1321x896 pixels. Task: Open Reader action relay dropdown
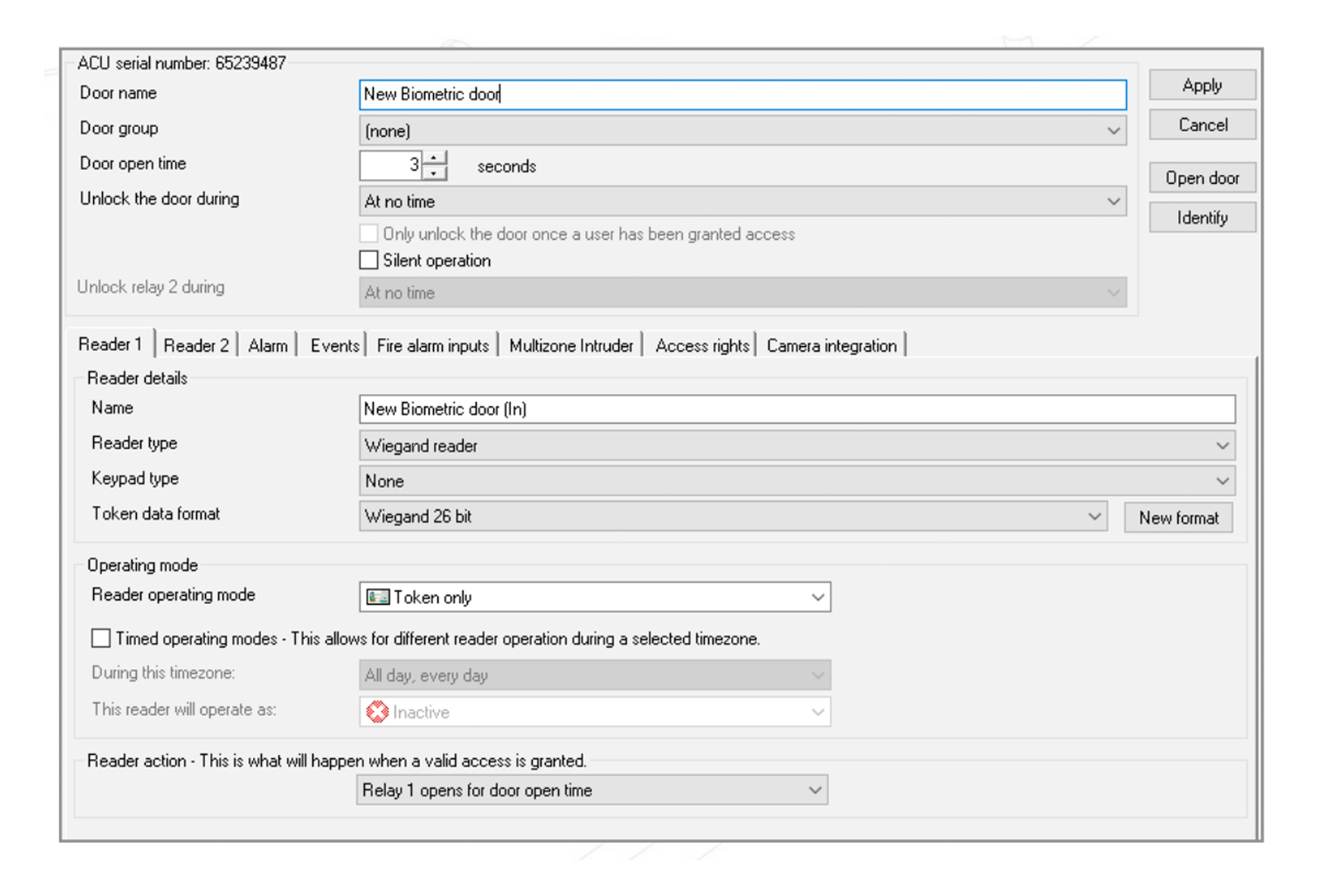592,790
